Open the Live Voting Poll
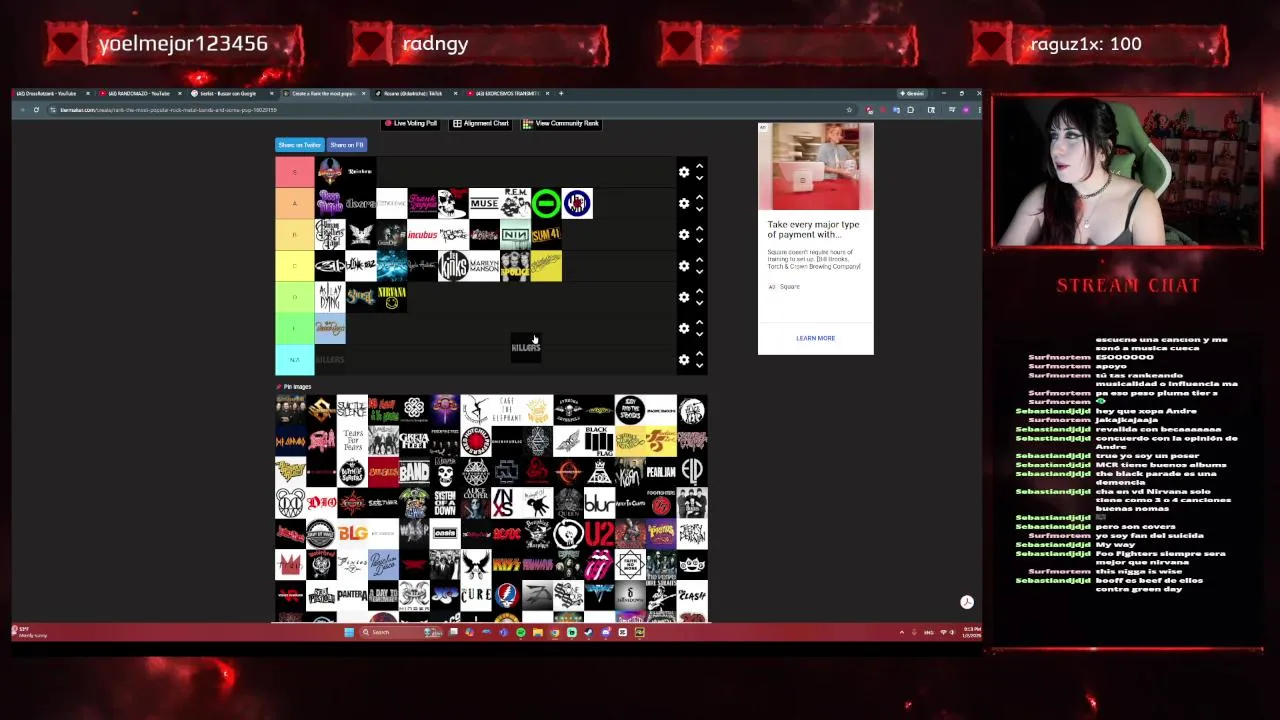Viewport: 1280px width, 720px height. [411, 123]
